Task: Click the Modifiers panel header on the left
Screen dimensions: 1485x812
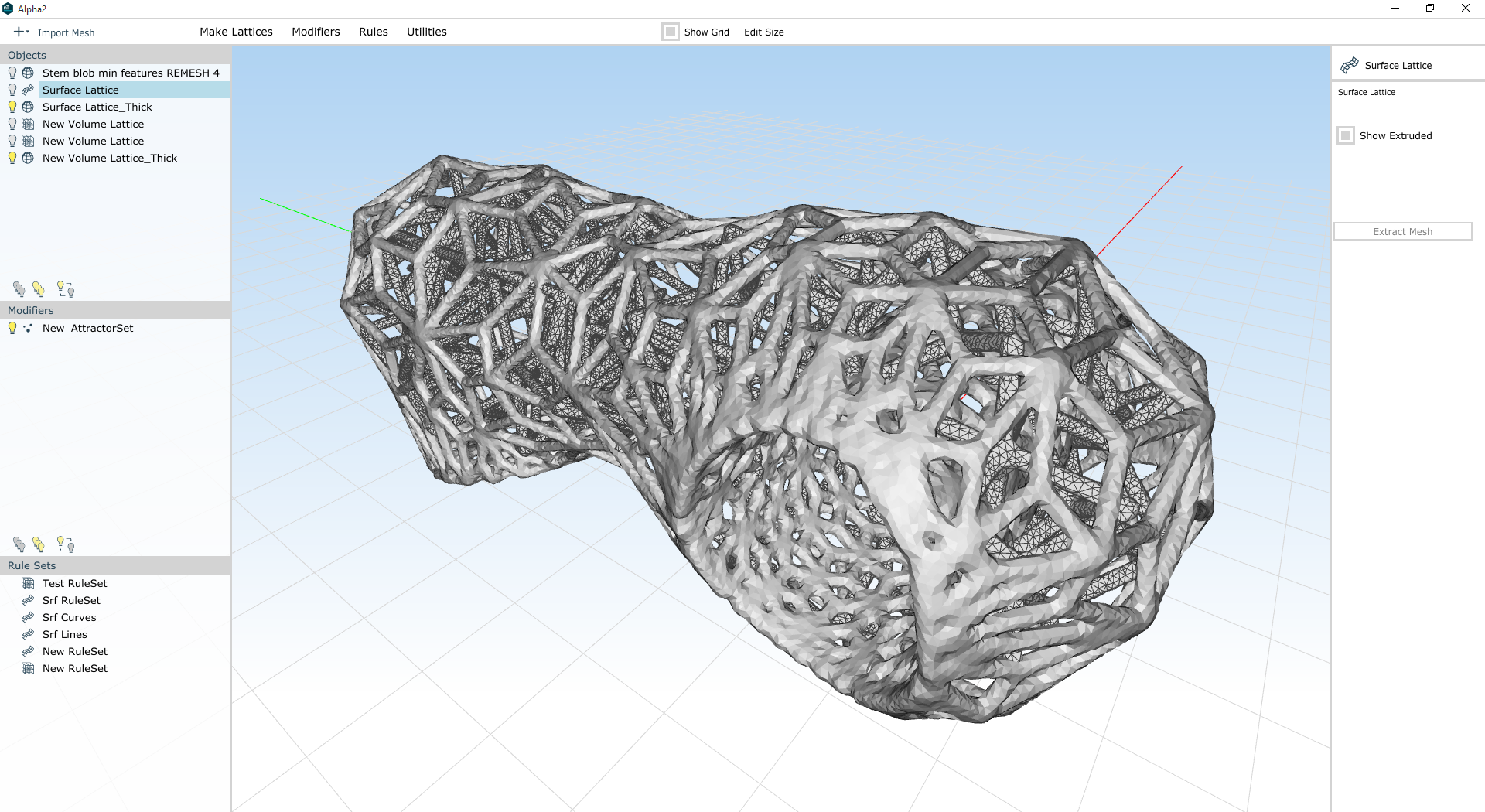Action: click(115, 310)
